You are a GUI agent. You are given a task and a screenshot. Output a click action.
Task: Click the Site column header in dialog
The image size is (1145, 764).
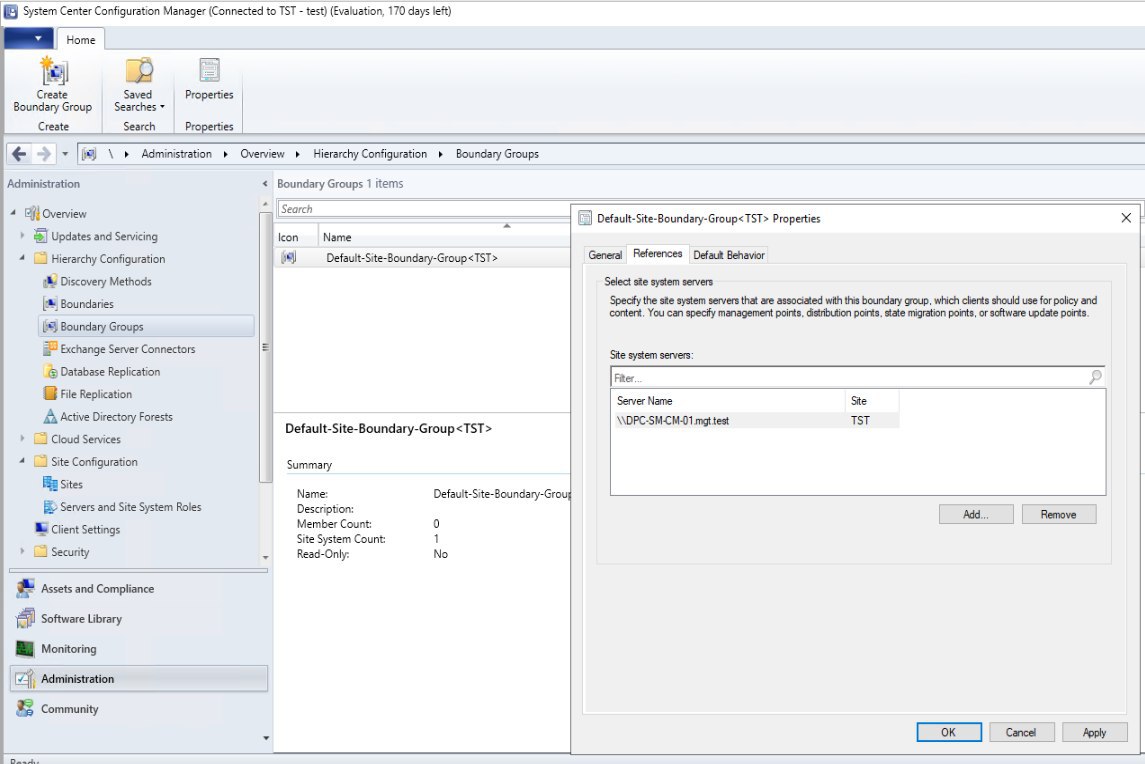tap(872, 401)
